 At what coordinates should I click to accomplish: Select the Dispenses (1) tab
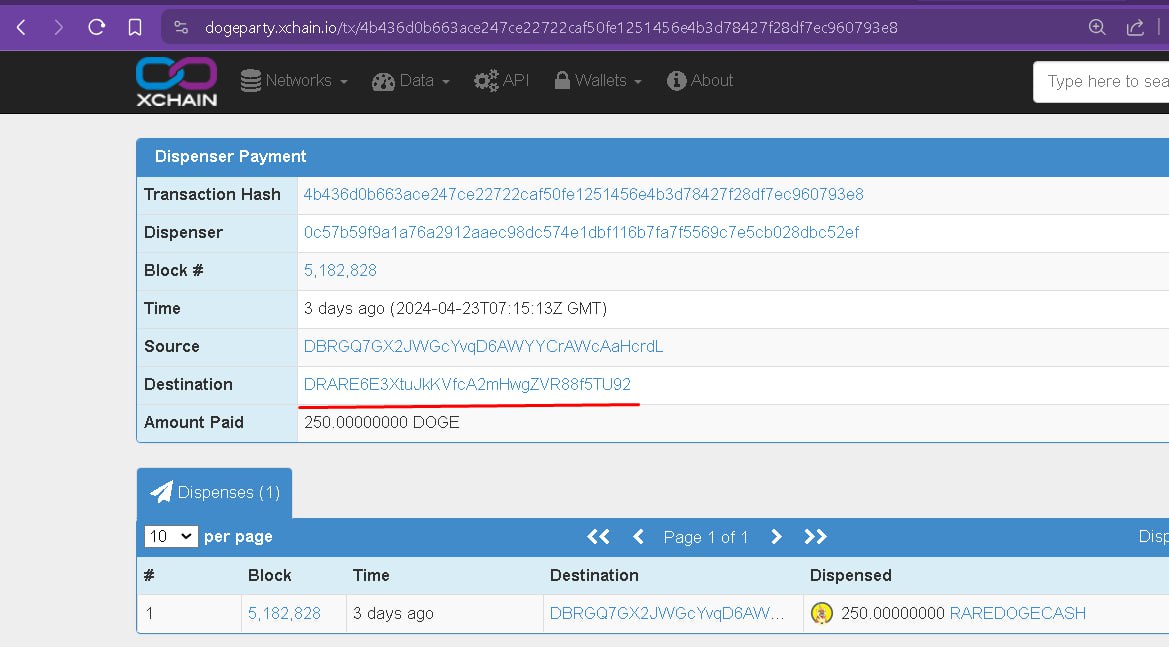pos(215,493)
